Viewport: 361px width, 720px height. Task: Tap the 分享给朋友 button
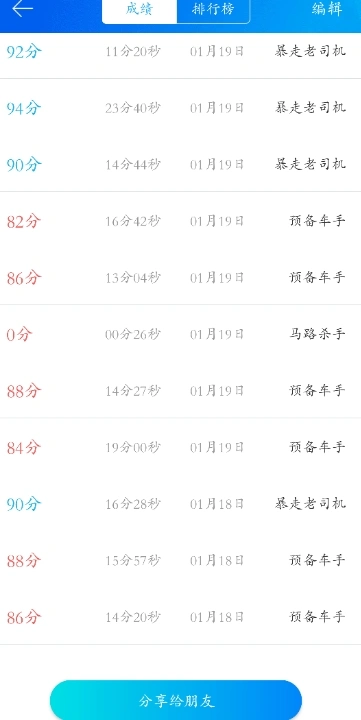pos(176,701)
